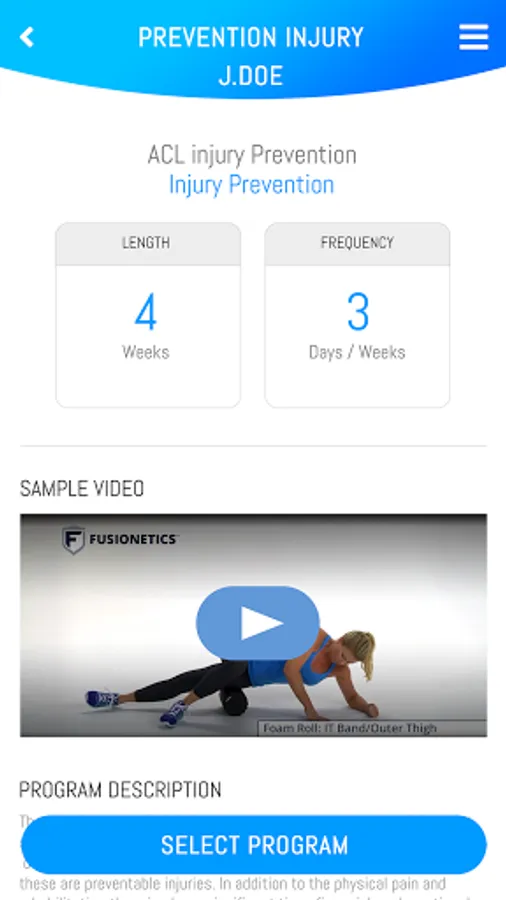506x900 pixels.
Task: Click the Foam Roll IT Band caption
Action: (350, 728)
